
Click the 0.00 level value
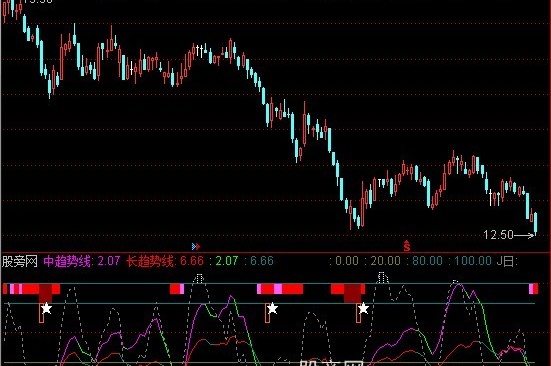[x=347, y=261]
